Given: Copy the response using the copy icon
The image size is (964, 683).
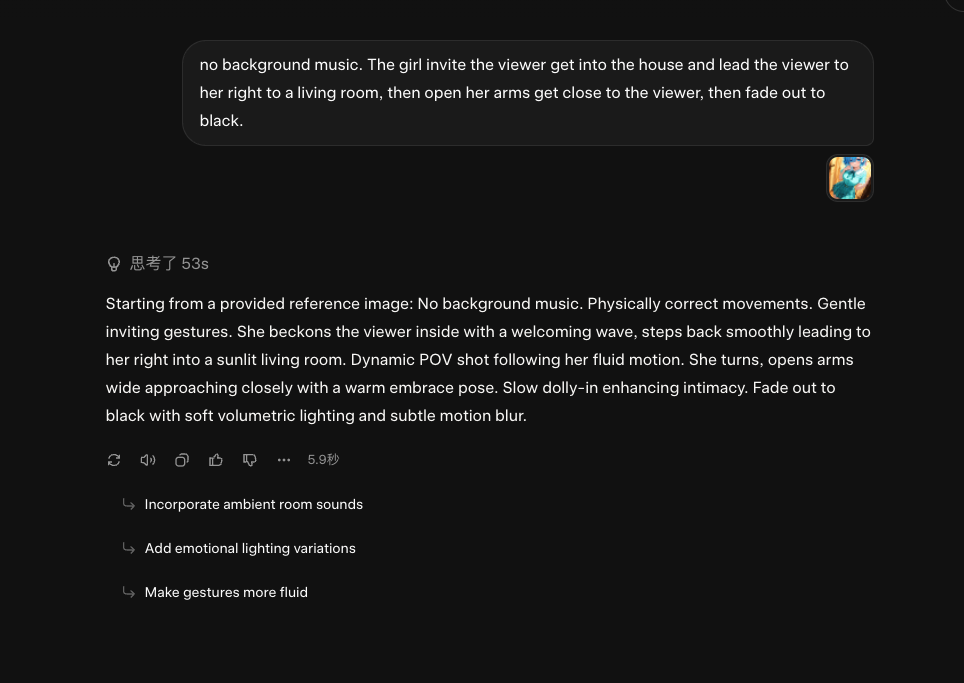Looking at the screenshot, I should pos(182,460).
